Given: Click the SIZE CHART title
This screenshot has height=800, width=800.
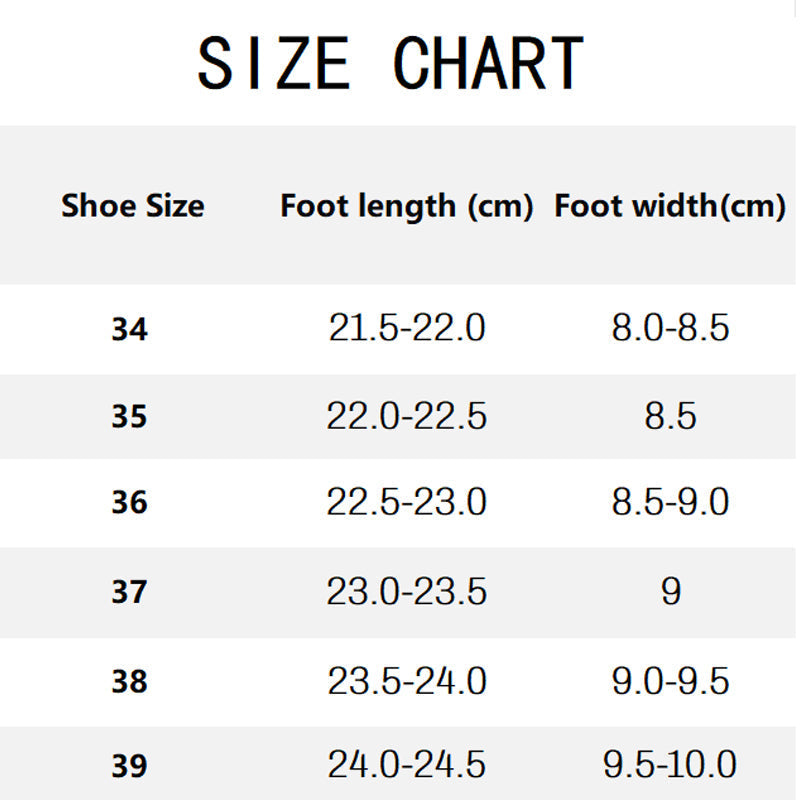Looking at the screenshot, I should click(390, 62).
